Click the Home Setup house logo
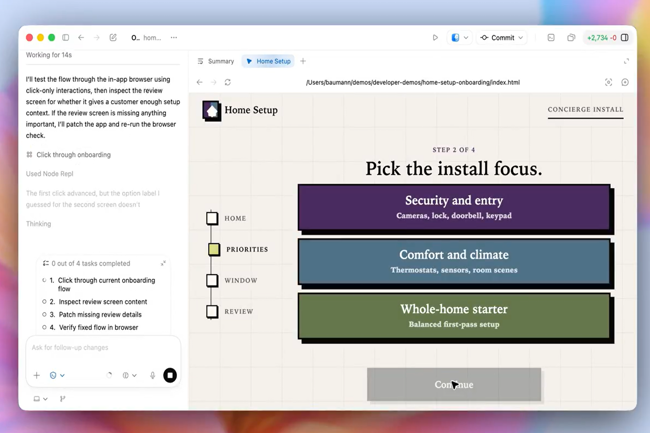Viewport: 650px width, 433px height. click(211, 110)
